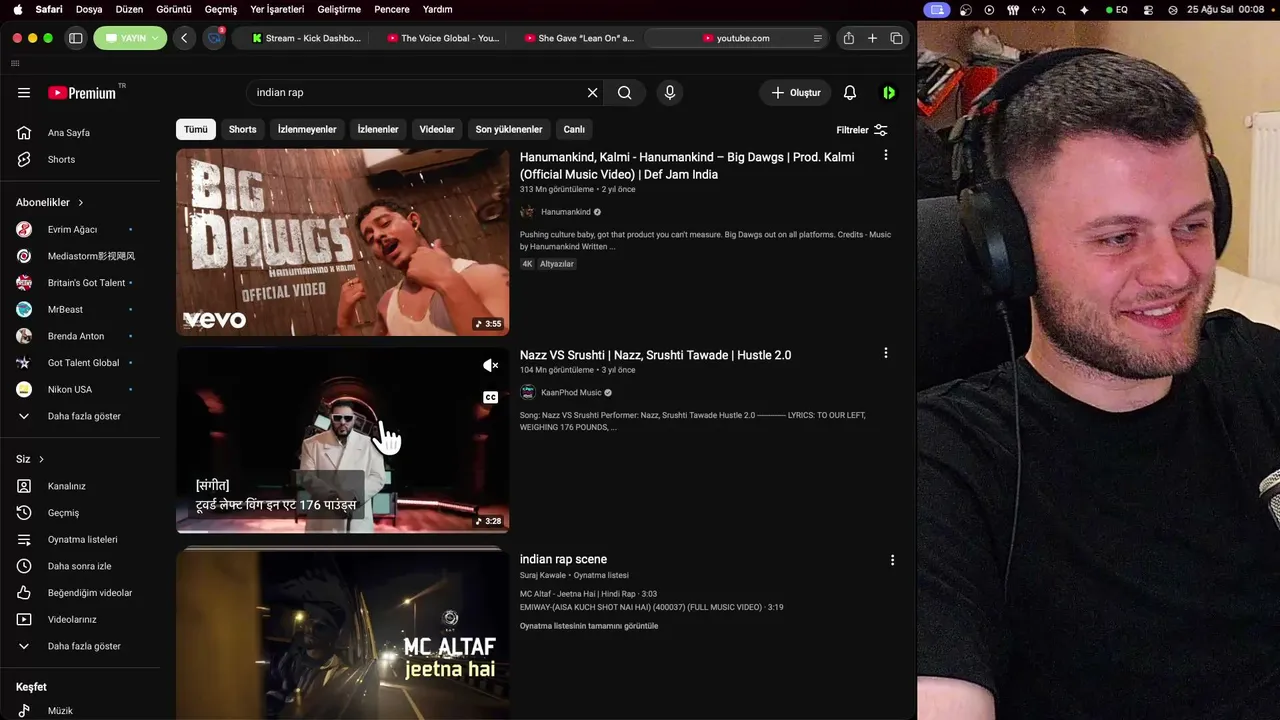Toggle captions CC on the Nazz preview

tap(490, 397)
